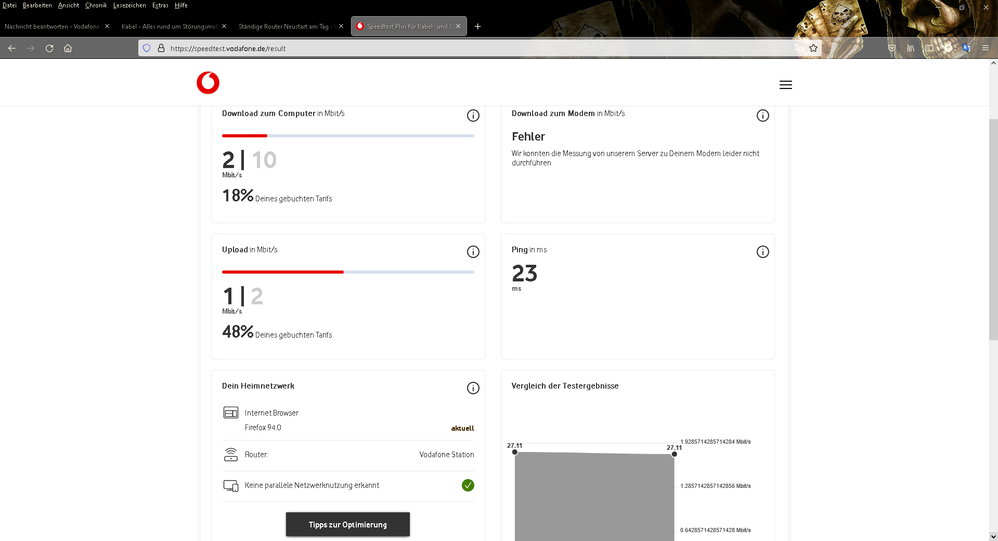The width and height of the screenshot is (998, 541).
Task: Click the upload speed progress bar
Action: (x=348, y=272)
